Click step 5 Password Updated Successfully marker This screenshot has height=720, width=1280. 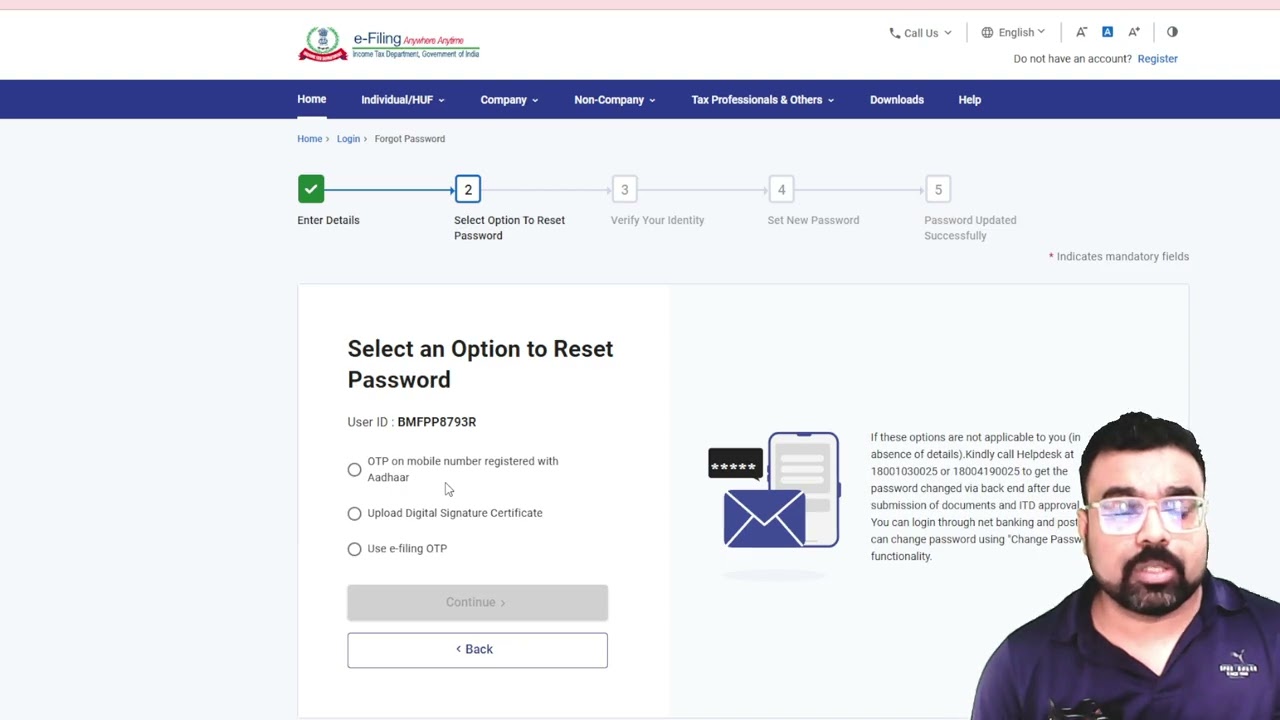[x=938, y=189]
